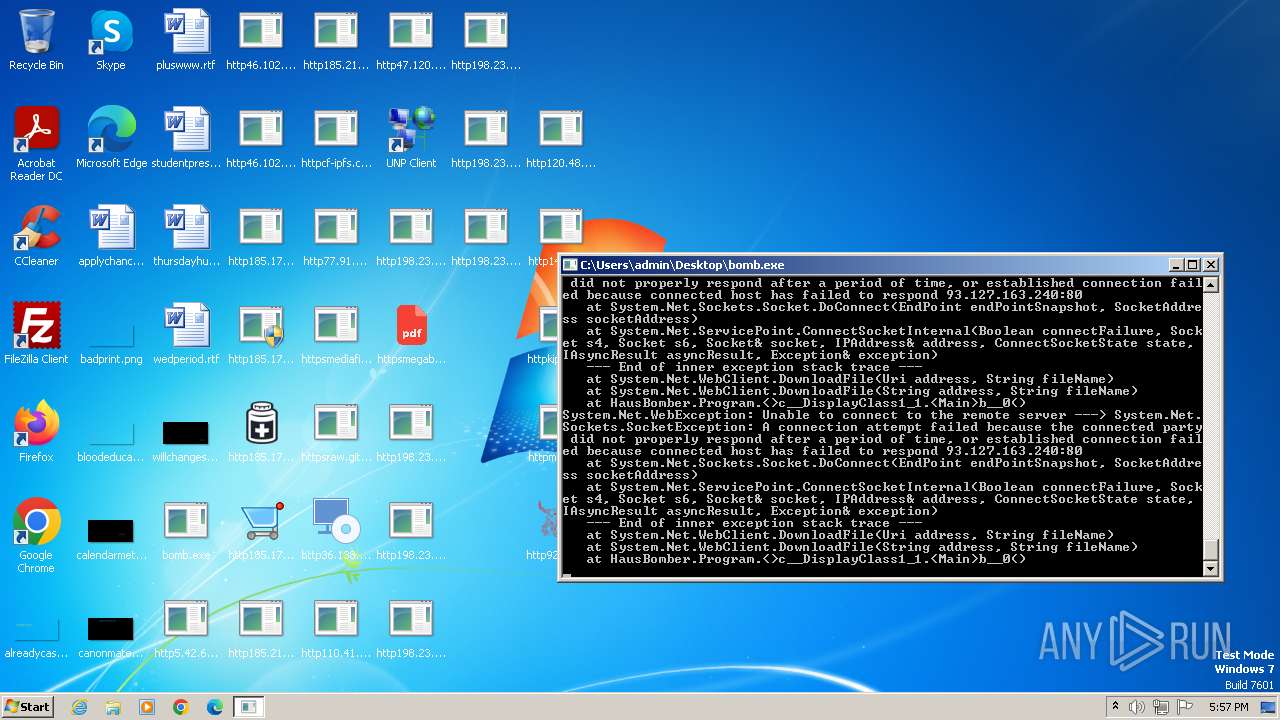Viewport: 1280px width, 720px height.
Task: Select the studentpres... Word document
Action: point(186,138)
